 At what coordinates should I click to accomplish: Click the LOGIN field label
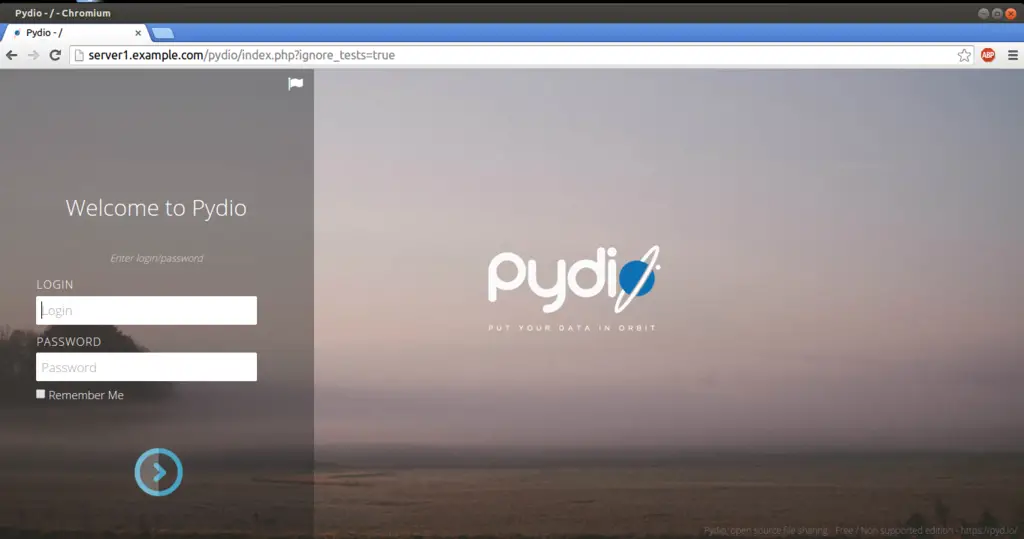pos(55,285)
